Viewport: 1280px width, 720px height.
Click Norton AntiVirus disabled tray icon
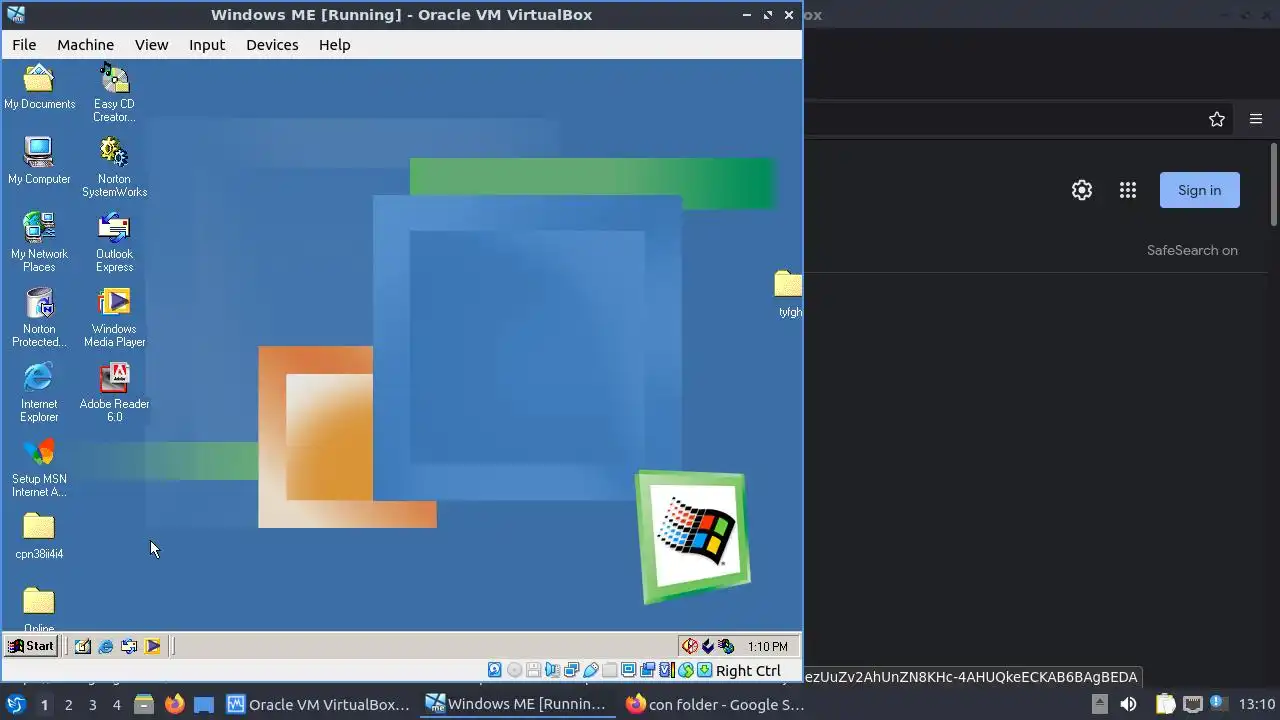pyautogui.click(x=690, y=646)
